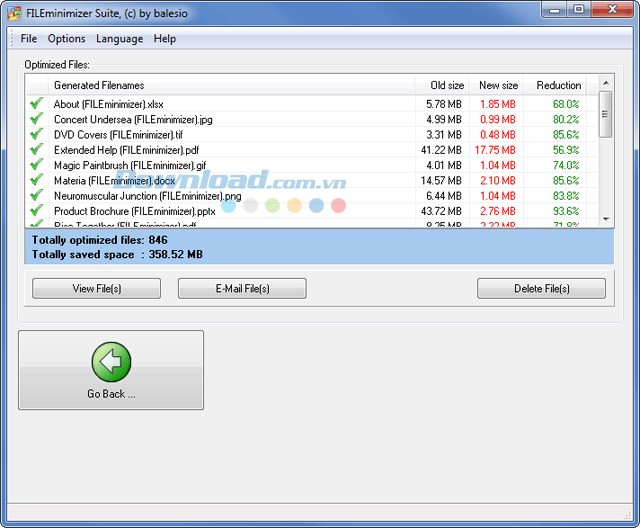This screenshot has width=640, height=528.
Task: Click green checkmark for Materia docx
Action: pos(36,180)
